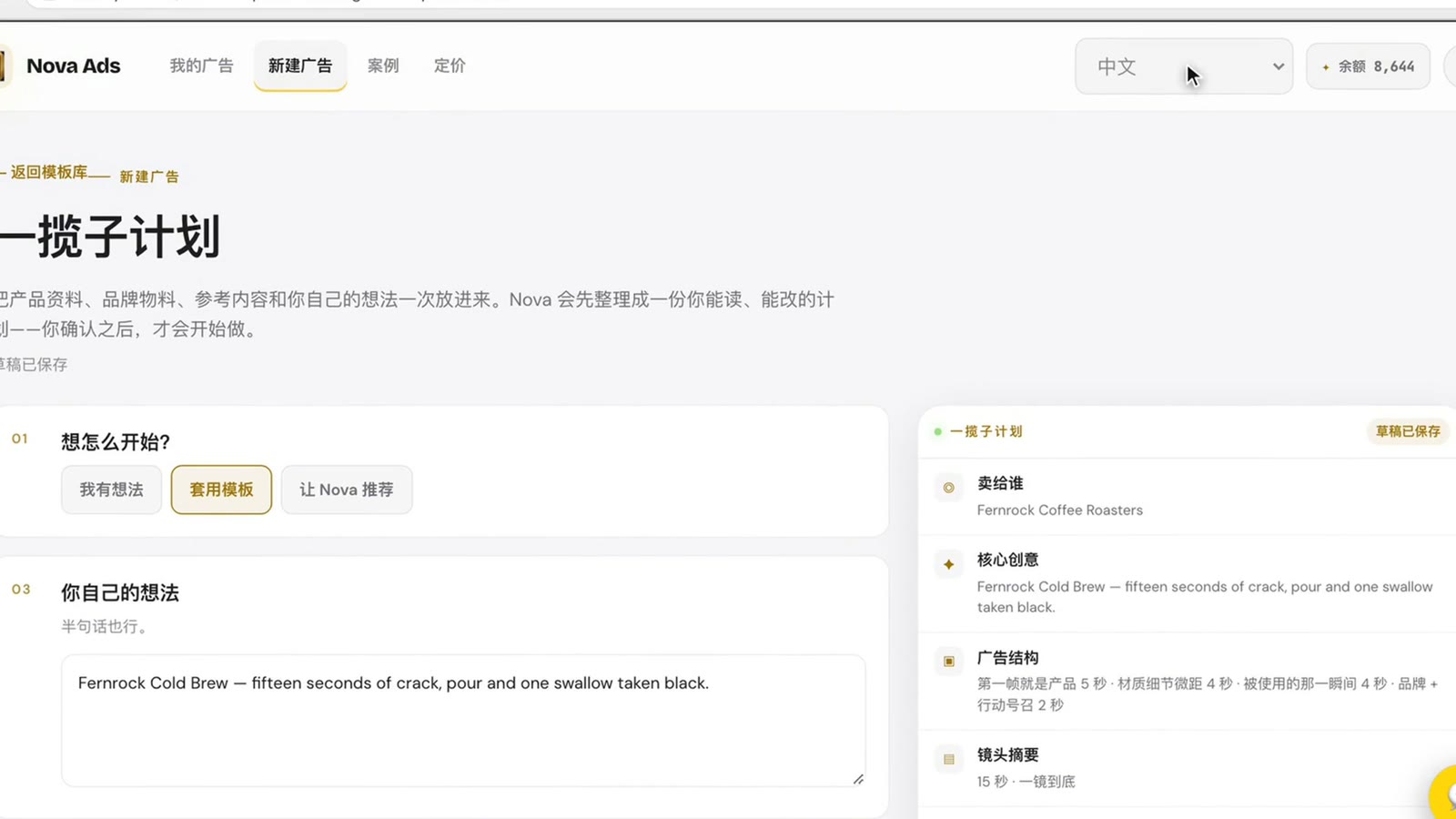The height and width of the screenshot is (819, 1456).
Task: Click the list icon beside 镜头摘要
Action: tap(948, 759)
